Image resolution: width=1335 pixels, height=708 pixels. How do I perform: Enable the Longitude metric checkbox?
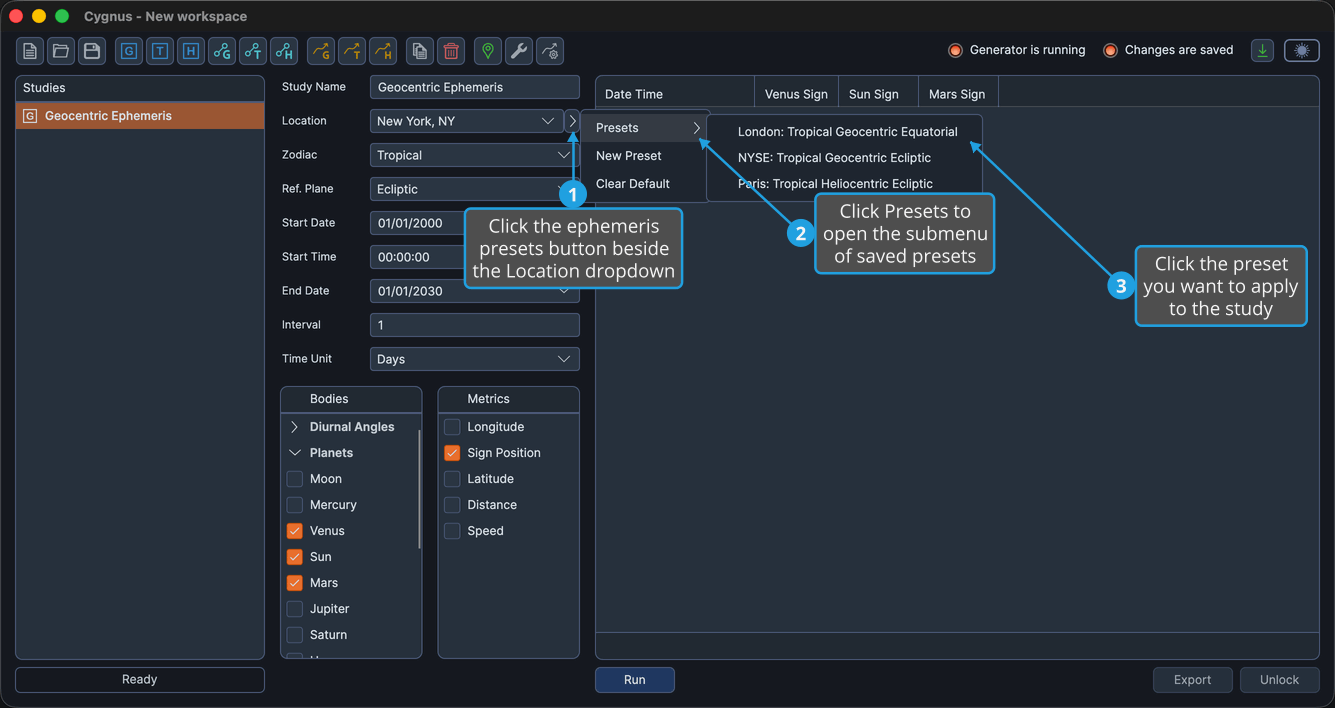point(452,427)
